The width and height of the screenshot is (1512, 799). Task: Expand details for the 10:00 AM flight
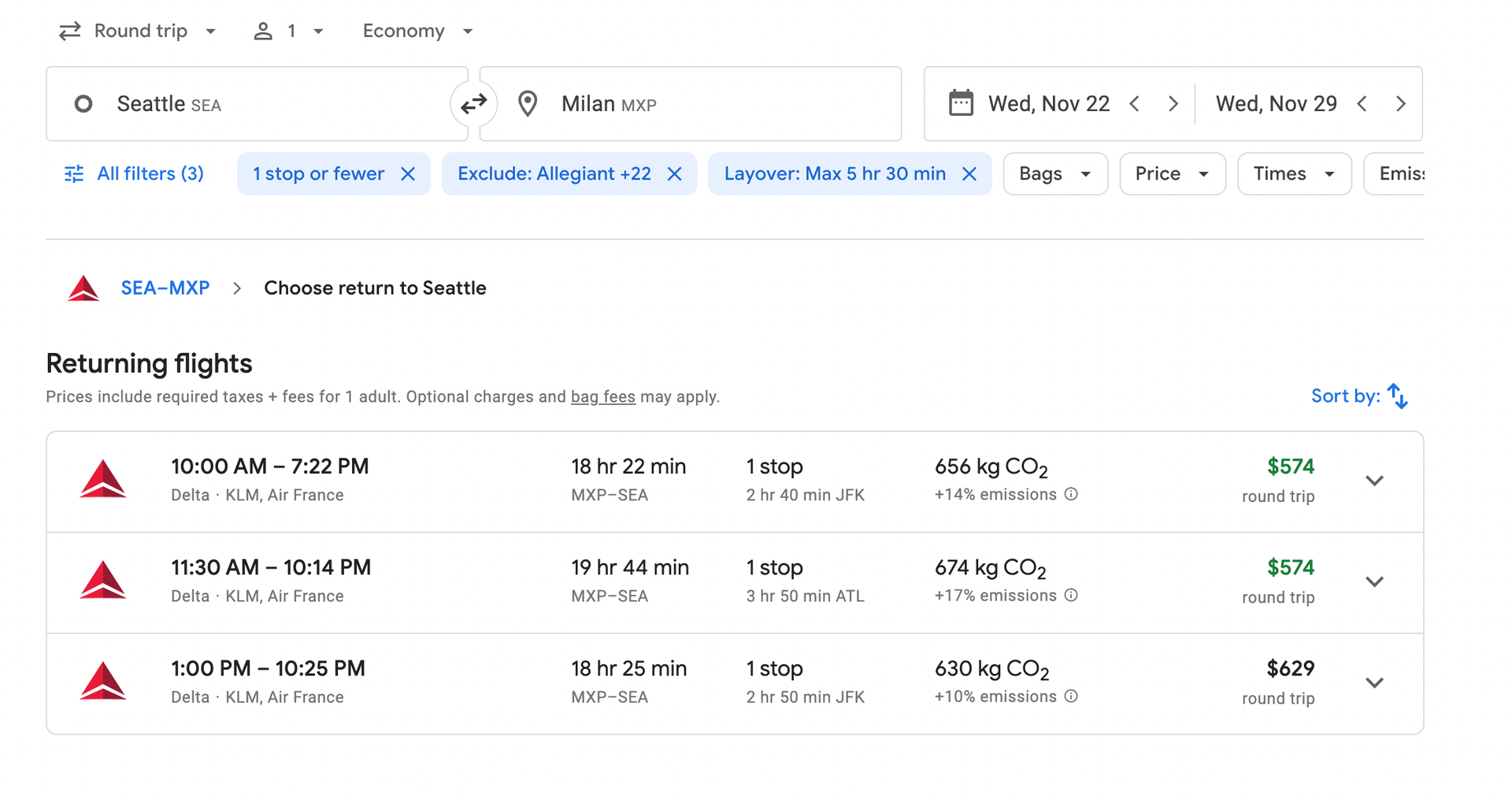[x=1375, y=481]
